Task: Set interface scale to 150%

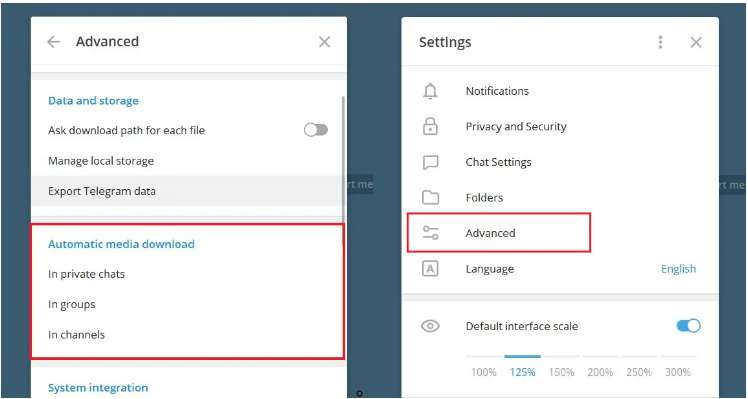Action: point(561,372)
